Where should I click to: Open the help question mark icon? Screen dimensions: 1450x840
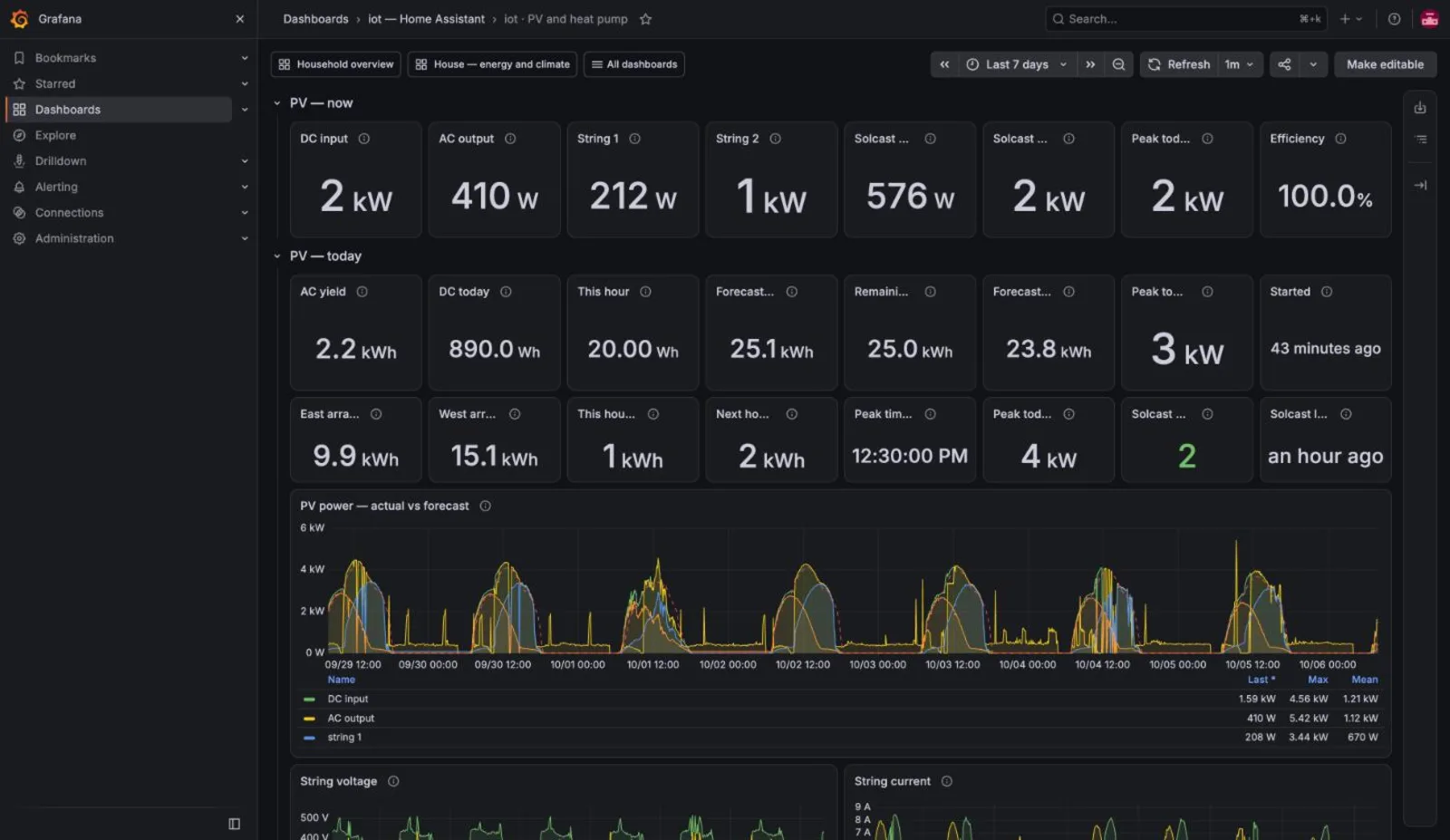1394,19
